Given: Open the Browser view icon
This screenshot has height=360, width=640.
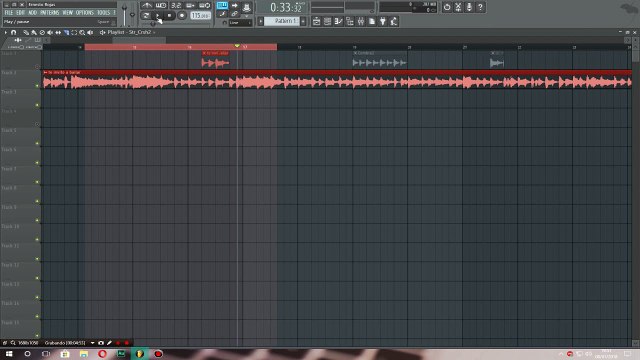Looking at the screenshot, I should pos(350,21).
